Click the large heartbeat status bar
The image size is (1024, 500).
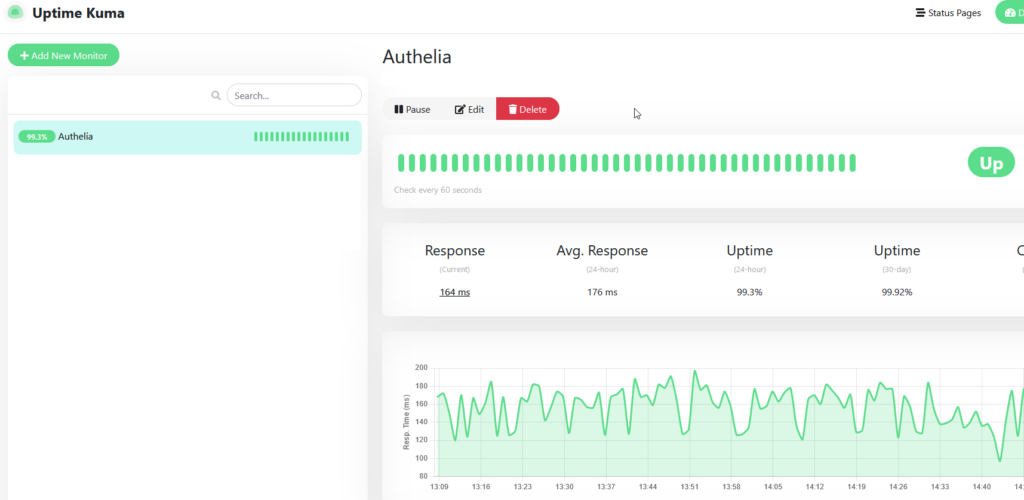[x=627, y=163]
